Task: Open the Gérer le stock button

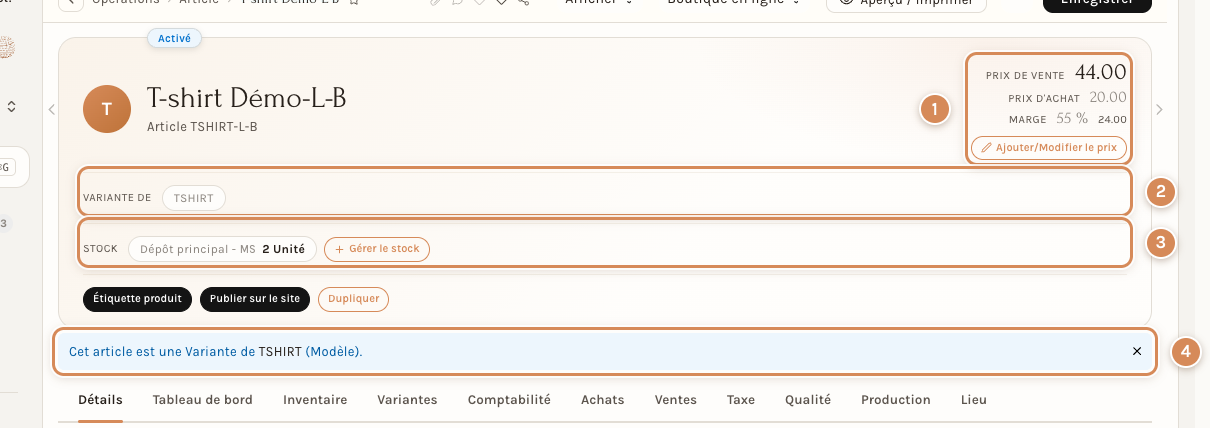Action: 377,249
